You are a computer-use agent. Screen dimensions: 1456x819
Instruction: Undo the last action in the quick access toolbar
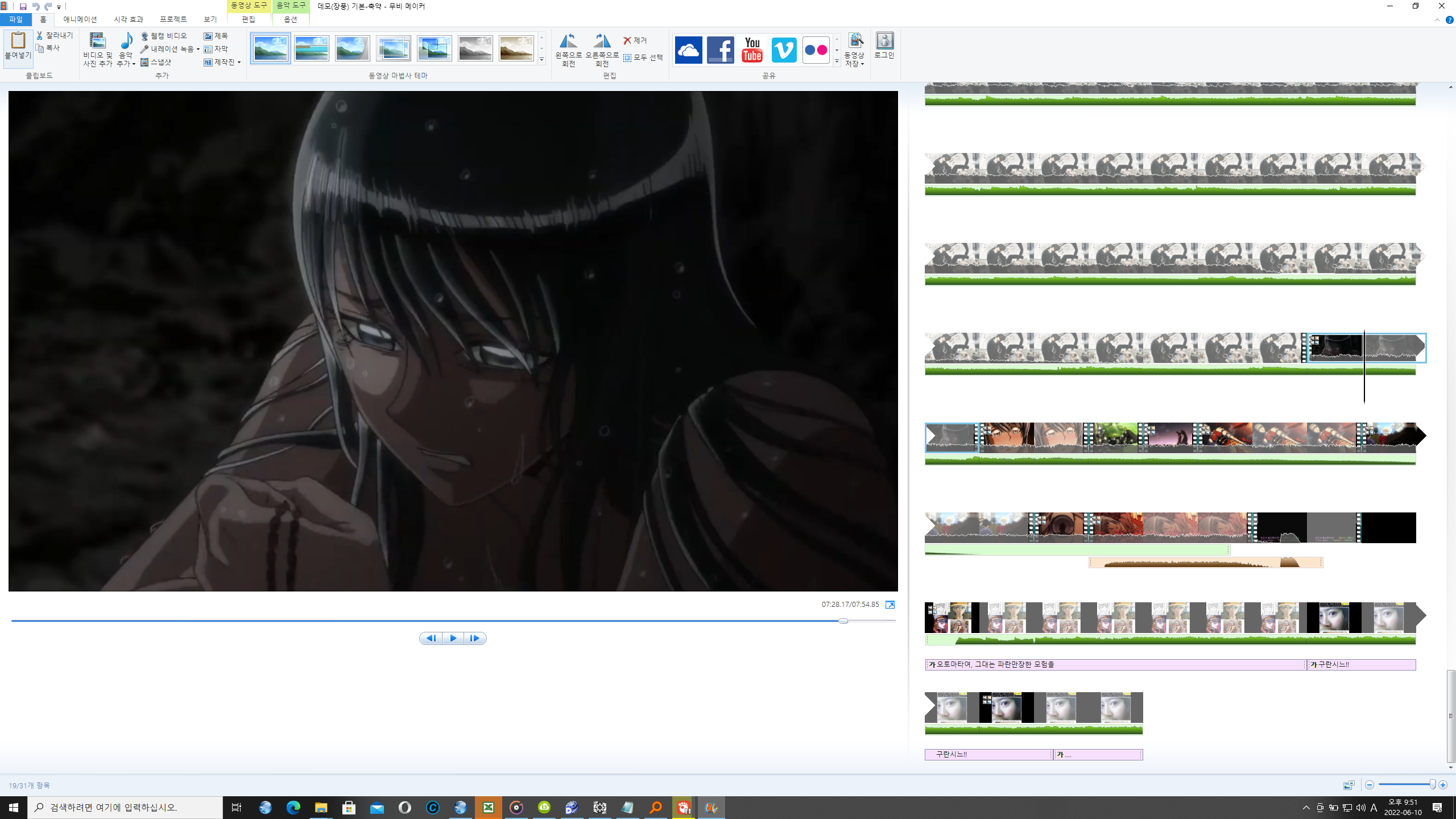point(35,7)
